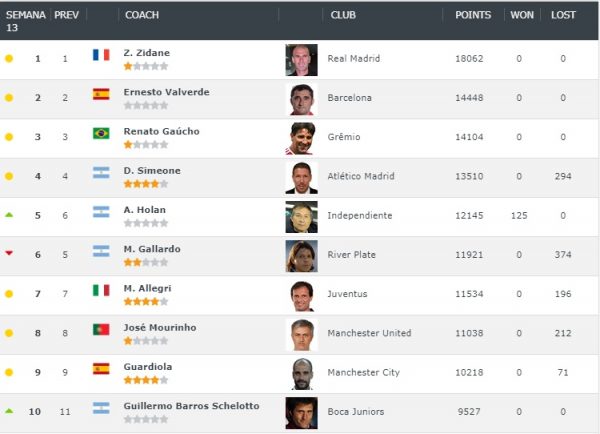Screen dimensions: 600x434
Task: Click Guardiola's photo thumbnail
Action: pyautogui.click(x=301, y=373)
